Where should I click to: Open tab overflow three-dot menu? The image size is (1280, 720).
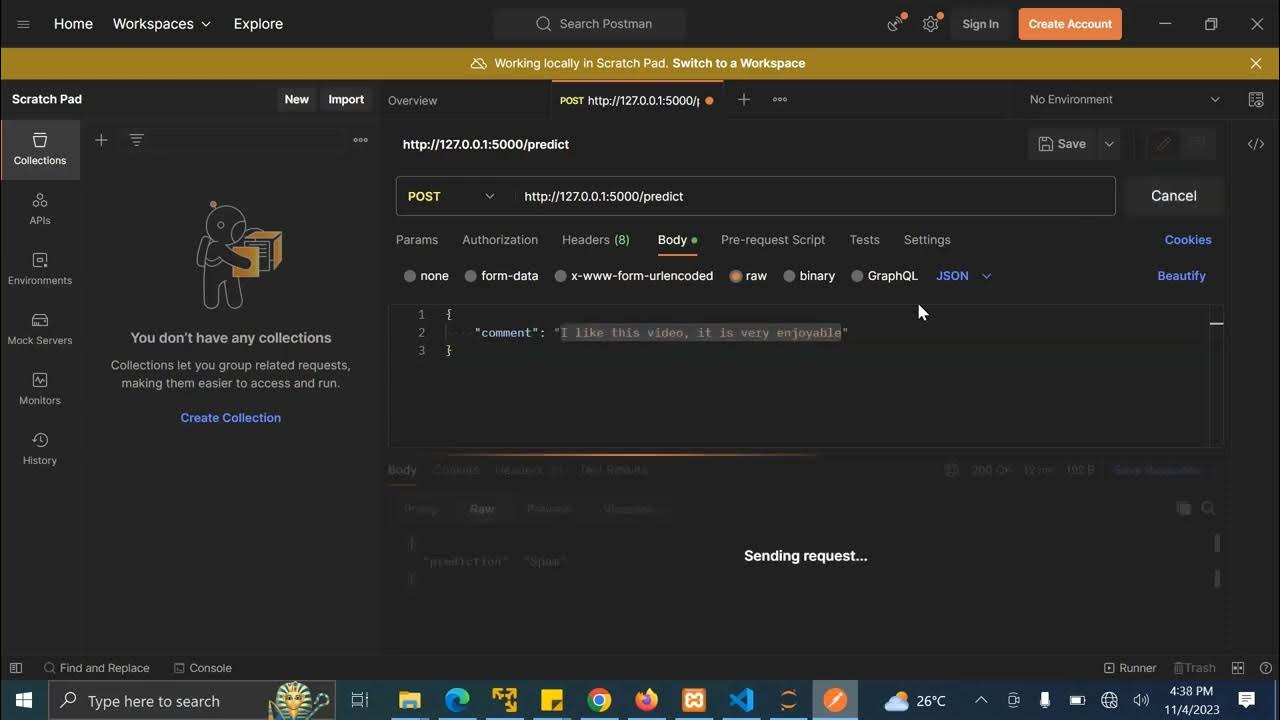pyautogui.click(x=780, y=99)
